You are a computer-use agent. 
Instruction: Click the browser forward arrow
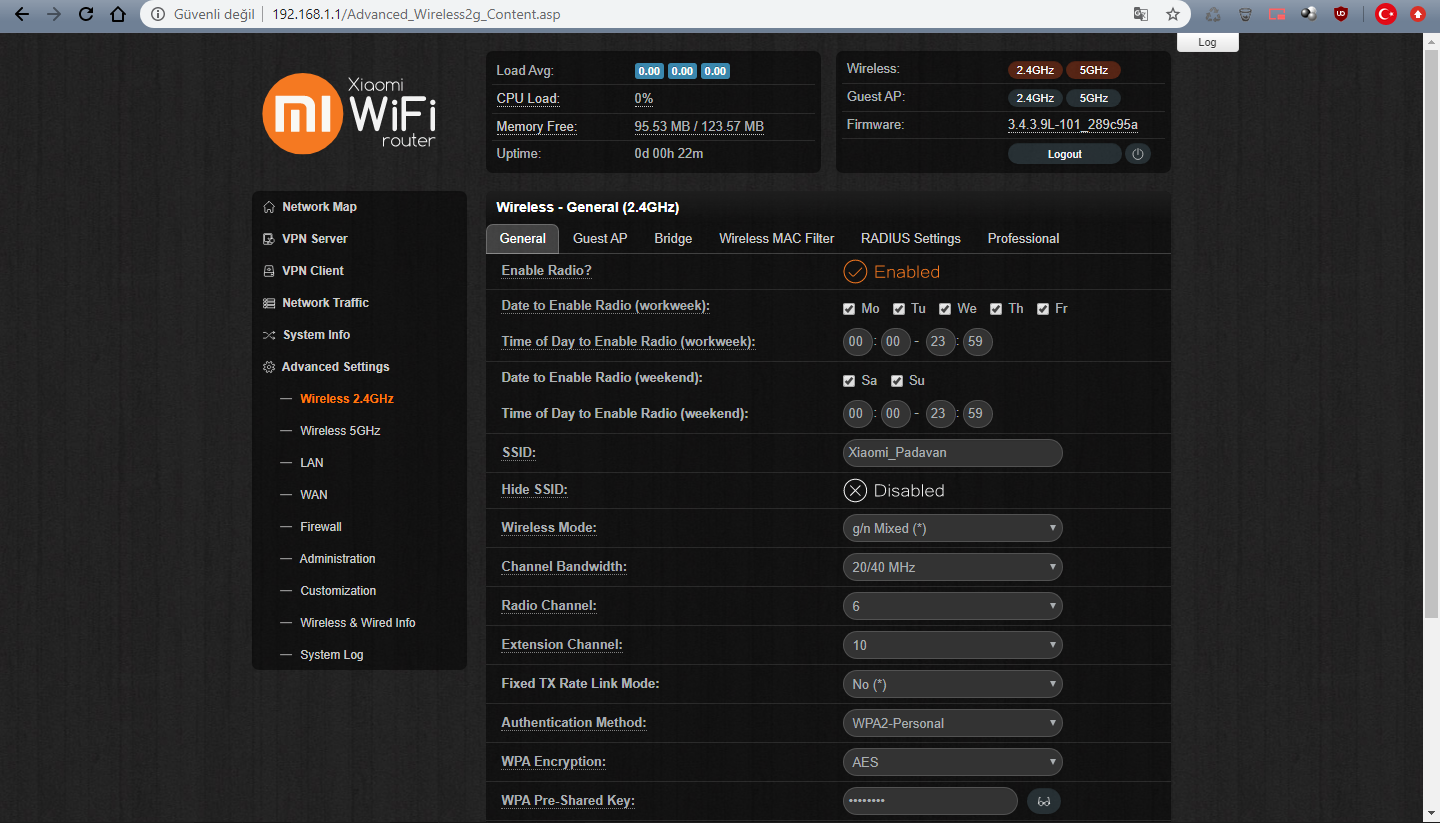pos(54,14)
